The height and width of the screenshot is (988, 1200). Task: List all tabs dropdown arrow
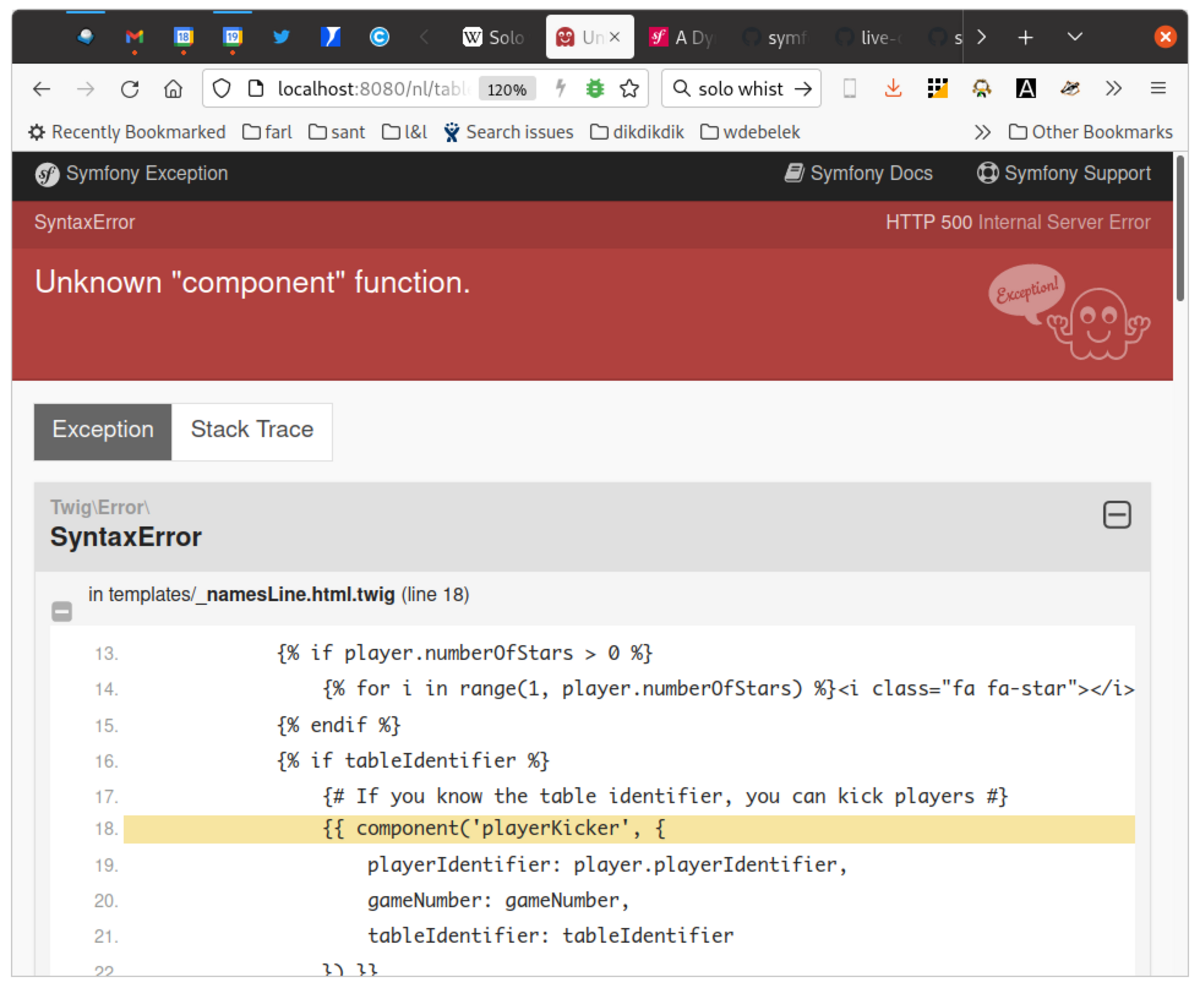pos(1075,37)
